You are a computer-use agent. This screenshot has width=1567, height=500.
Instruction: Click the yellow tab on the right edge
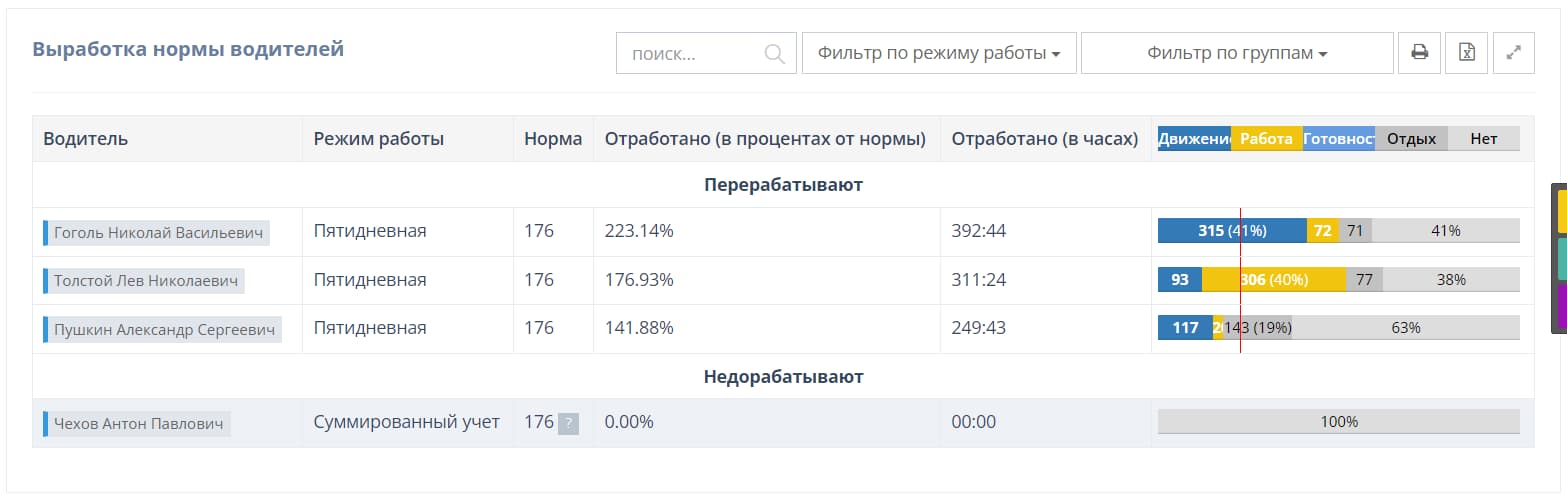(1561, 210)
